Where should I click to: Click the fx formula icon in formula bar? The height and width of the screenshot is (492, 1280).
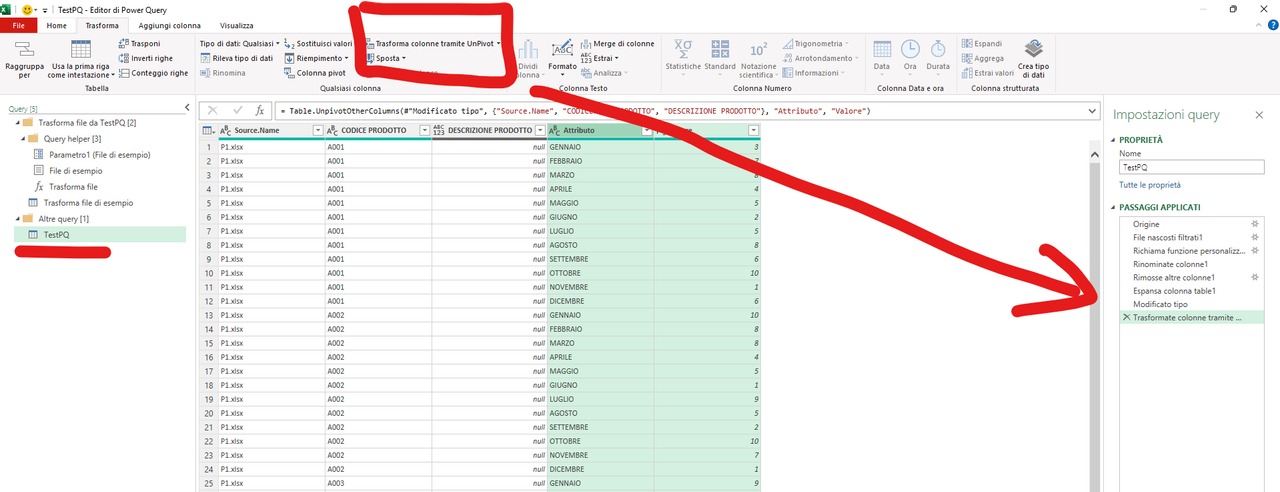point(260,110)
